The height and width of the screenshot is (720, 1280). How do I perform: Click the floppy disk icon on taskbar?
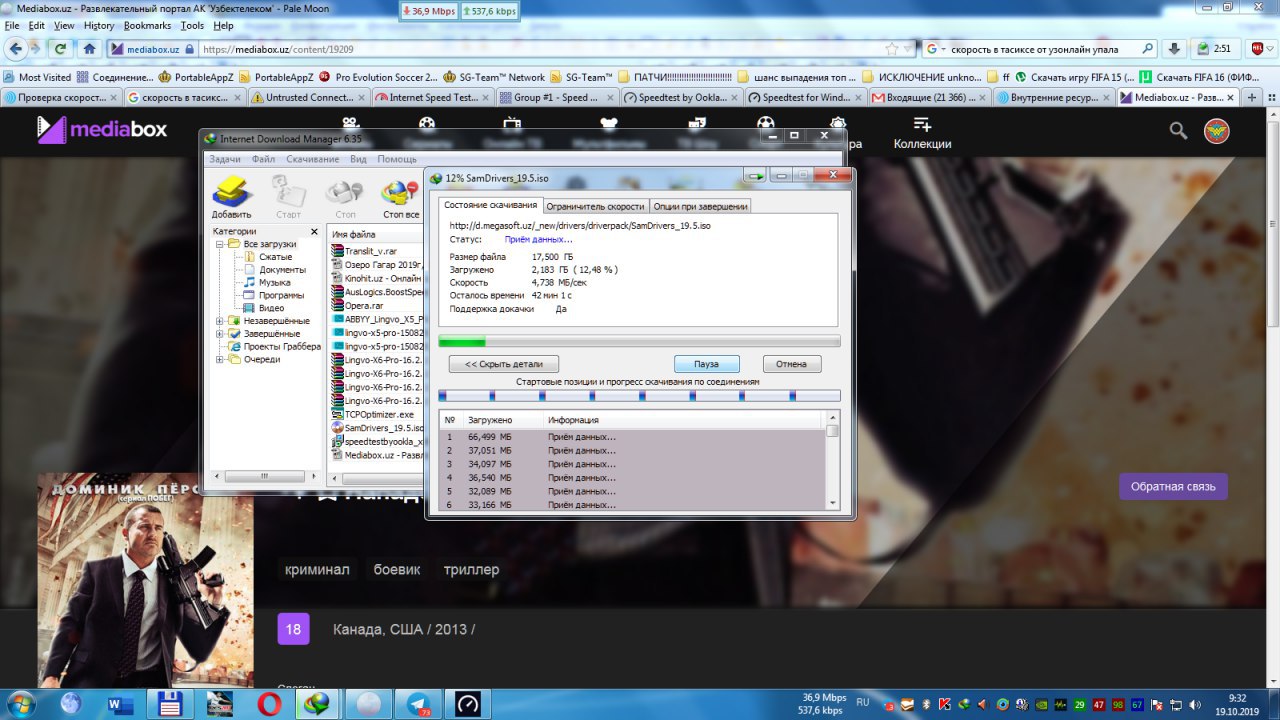pos(170,704)
